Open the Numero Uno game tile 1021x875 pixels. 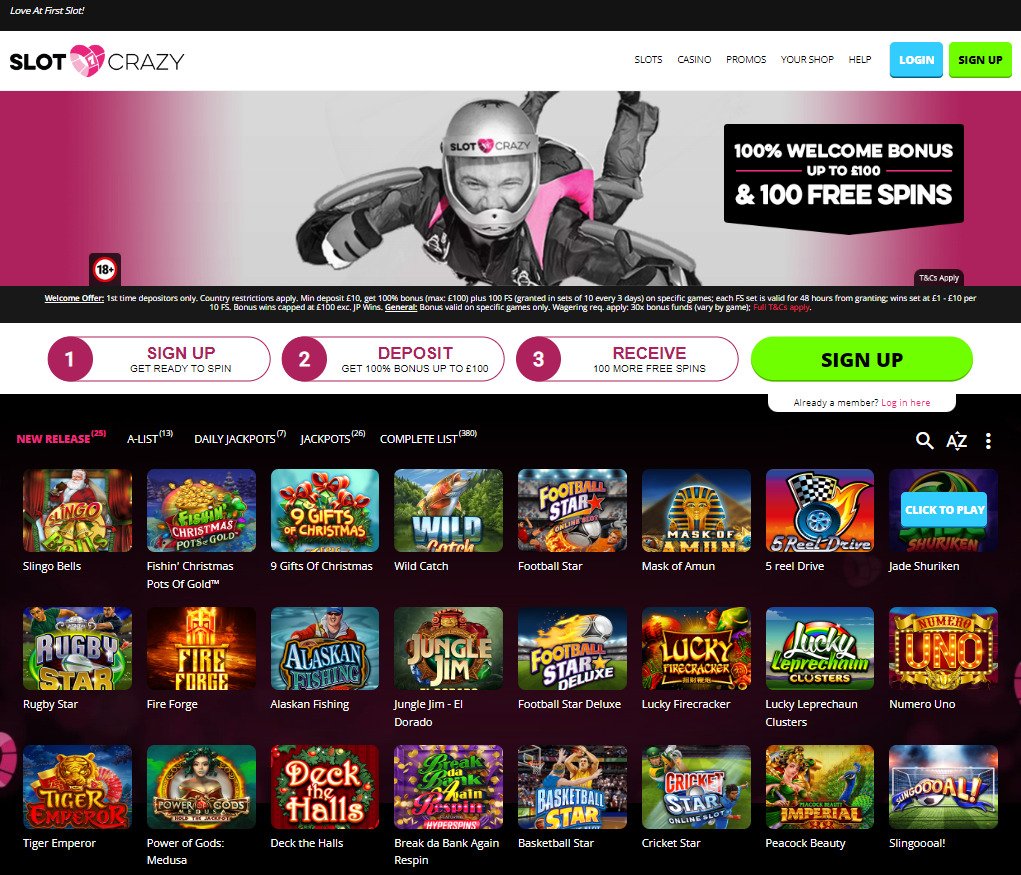[x=944, y=648]
